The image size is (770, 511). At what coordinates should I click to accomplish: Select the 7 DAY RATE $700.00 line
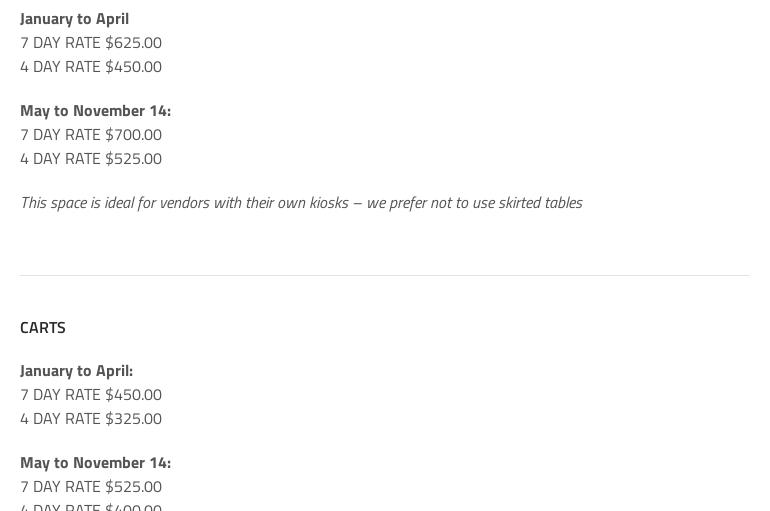pos(91,135)
